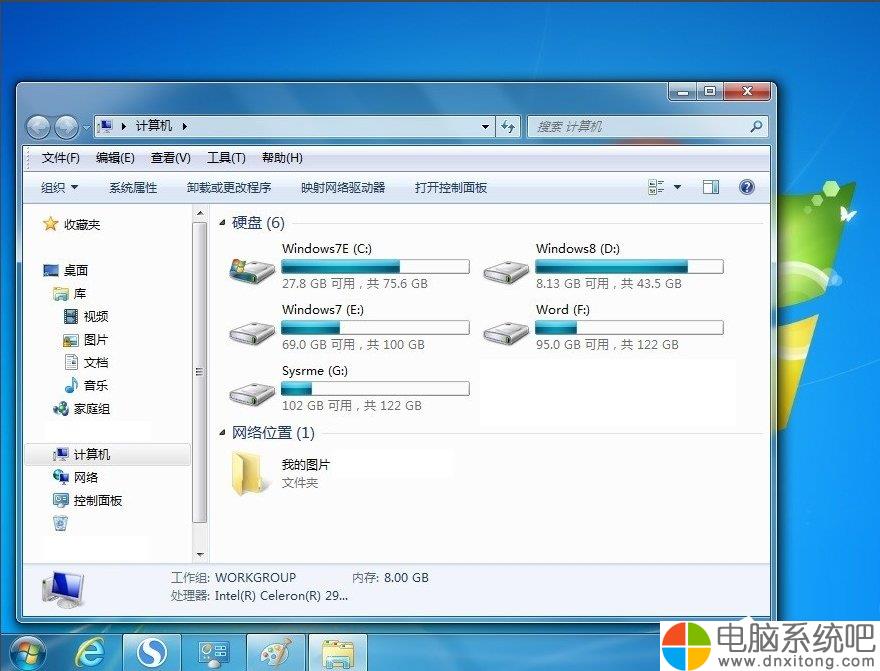Open the view options dropdown arrow

pyautogui.click(x=677, y=187)
